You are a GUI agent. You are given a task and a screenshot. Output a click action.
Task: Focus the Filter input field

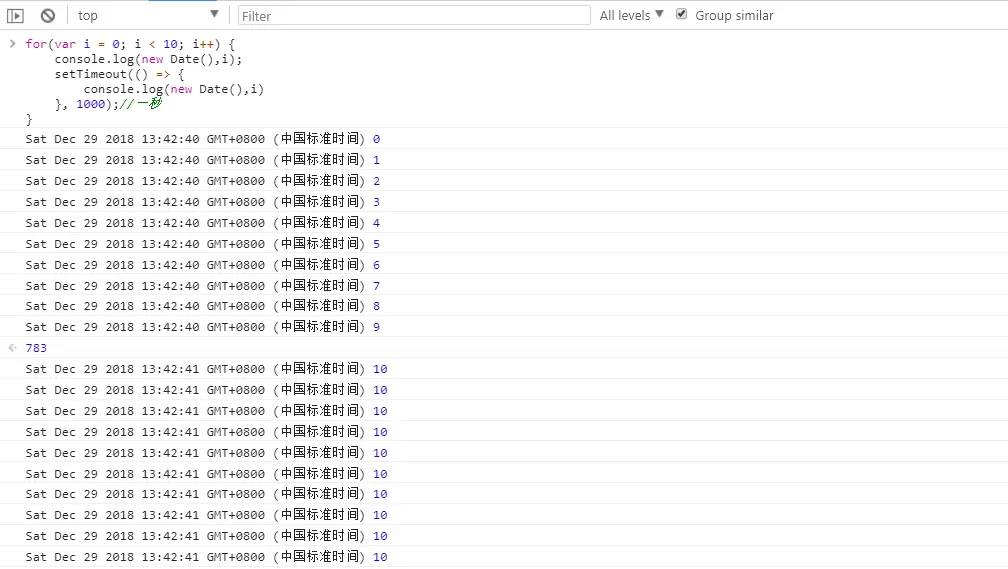[x=414, y=15]
